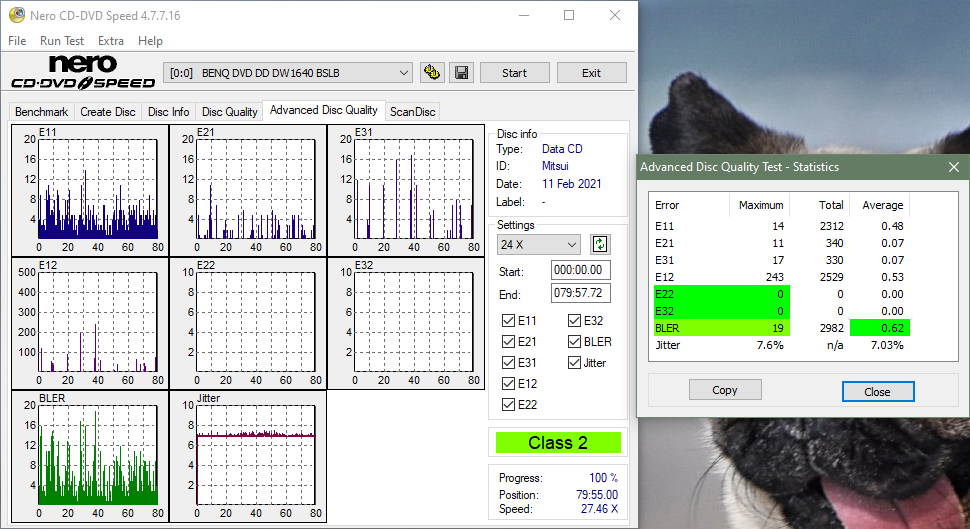Toggle the E32 checkbox
Image resolution: width=970 pixels, height=529 pixels.
coord(574,320)
